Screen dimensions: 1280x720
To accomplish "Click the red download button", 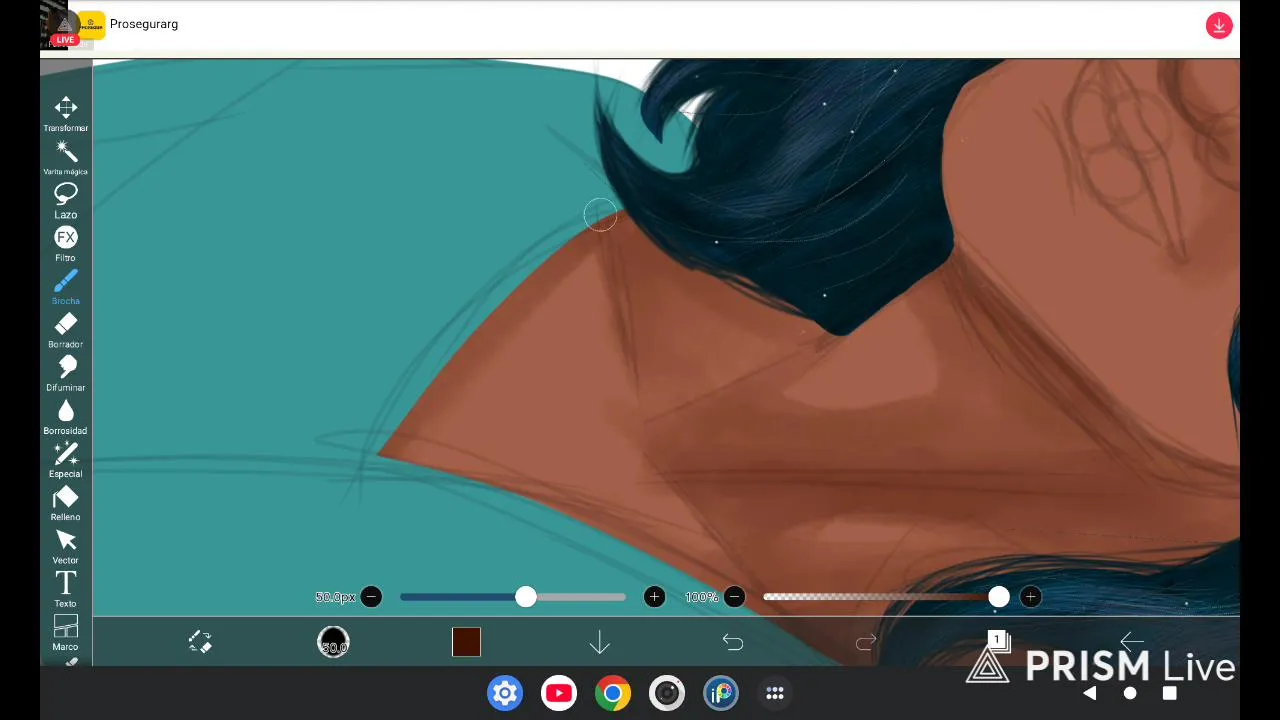I will 1218,26.
